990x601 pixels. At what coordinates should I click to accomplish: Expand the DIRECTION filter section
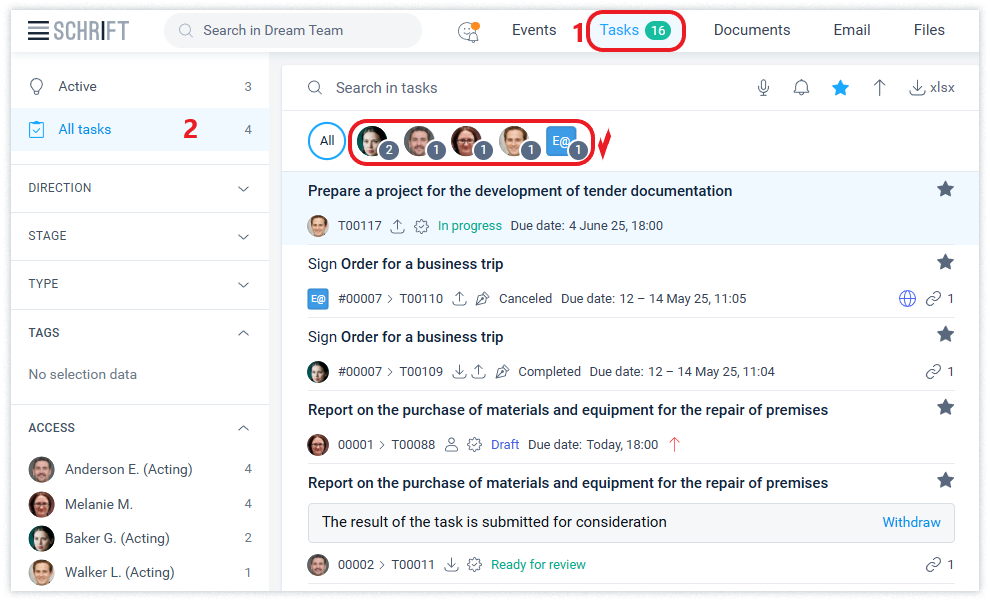click(243, 189)
